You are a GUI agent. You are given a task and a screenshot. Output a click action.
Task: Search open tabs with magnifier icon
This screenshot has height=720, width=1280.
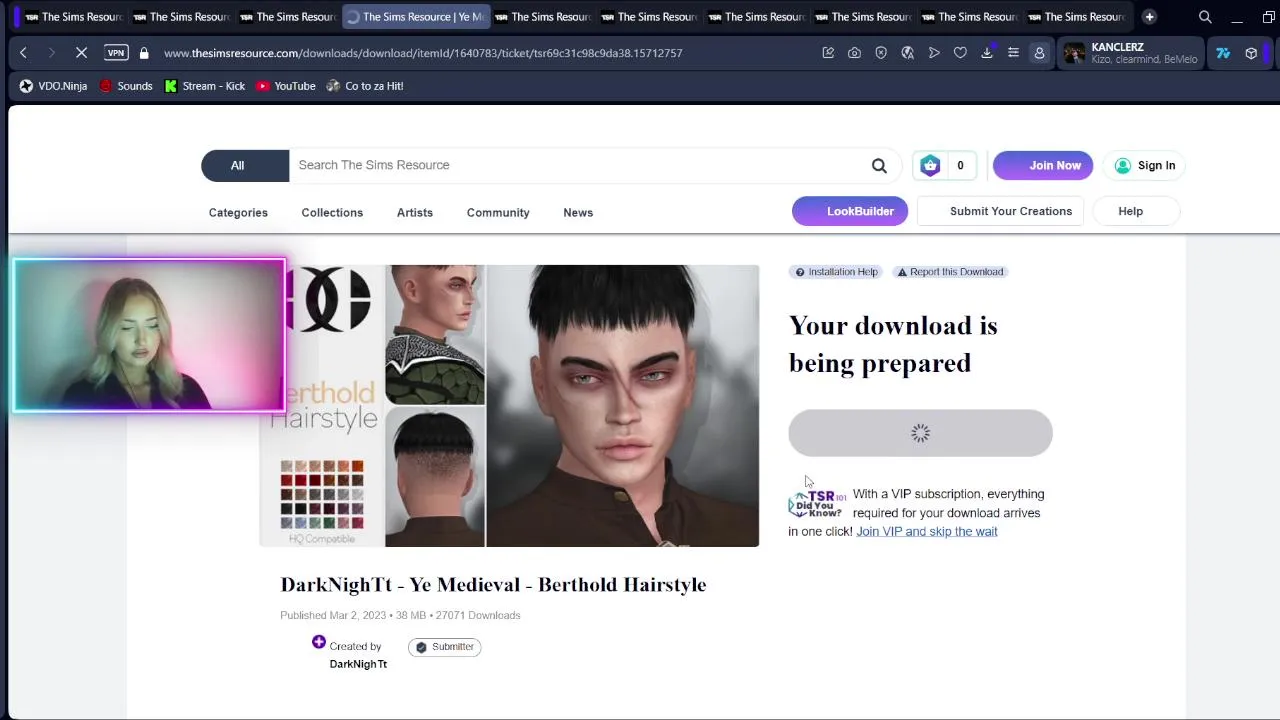pos(1205,17)
